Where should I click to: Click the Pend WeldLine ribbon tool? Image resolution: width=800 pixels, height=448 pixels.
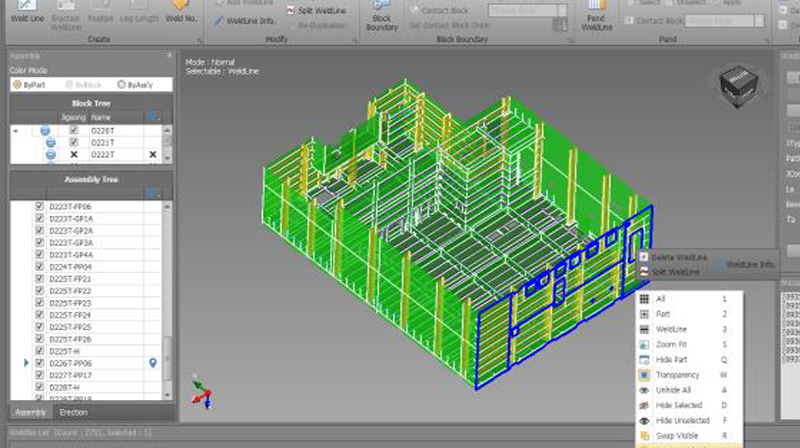click(x=597, y=15)
